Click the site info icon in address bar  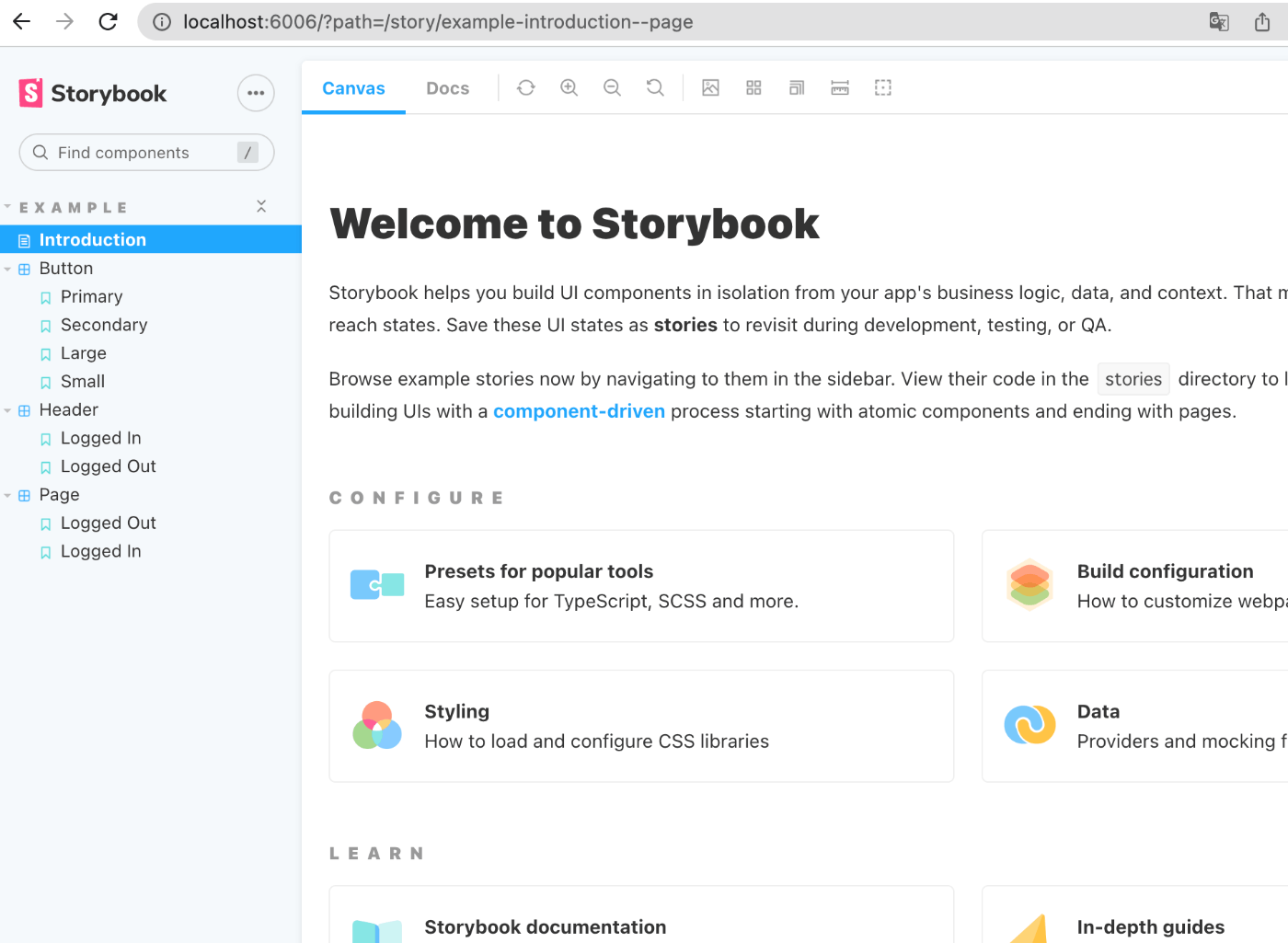(x=162, y=22)
